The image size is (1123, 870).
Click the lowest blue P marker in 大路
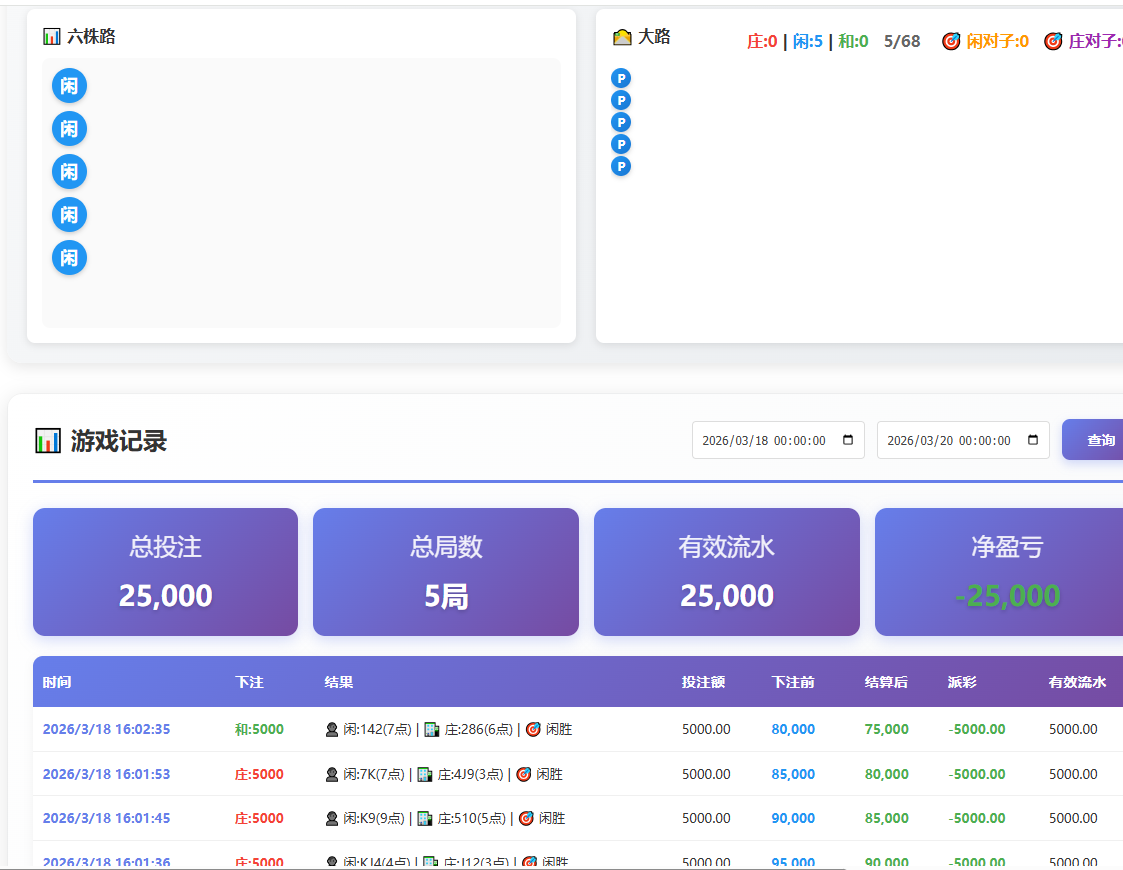click(x=621, y=166)
